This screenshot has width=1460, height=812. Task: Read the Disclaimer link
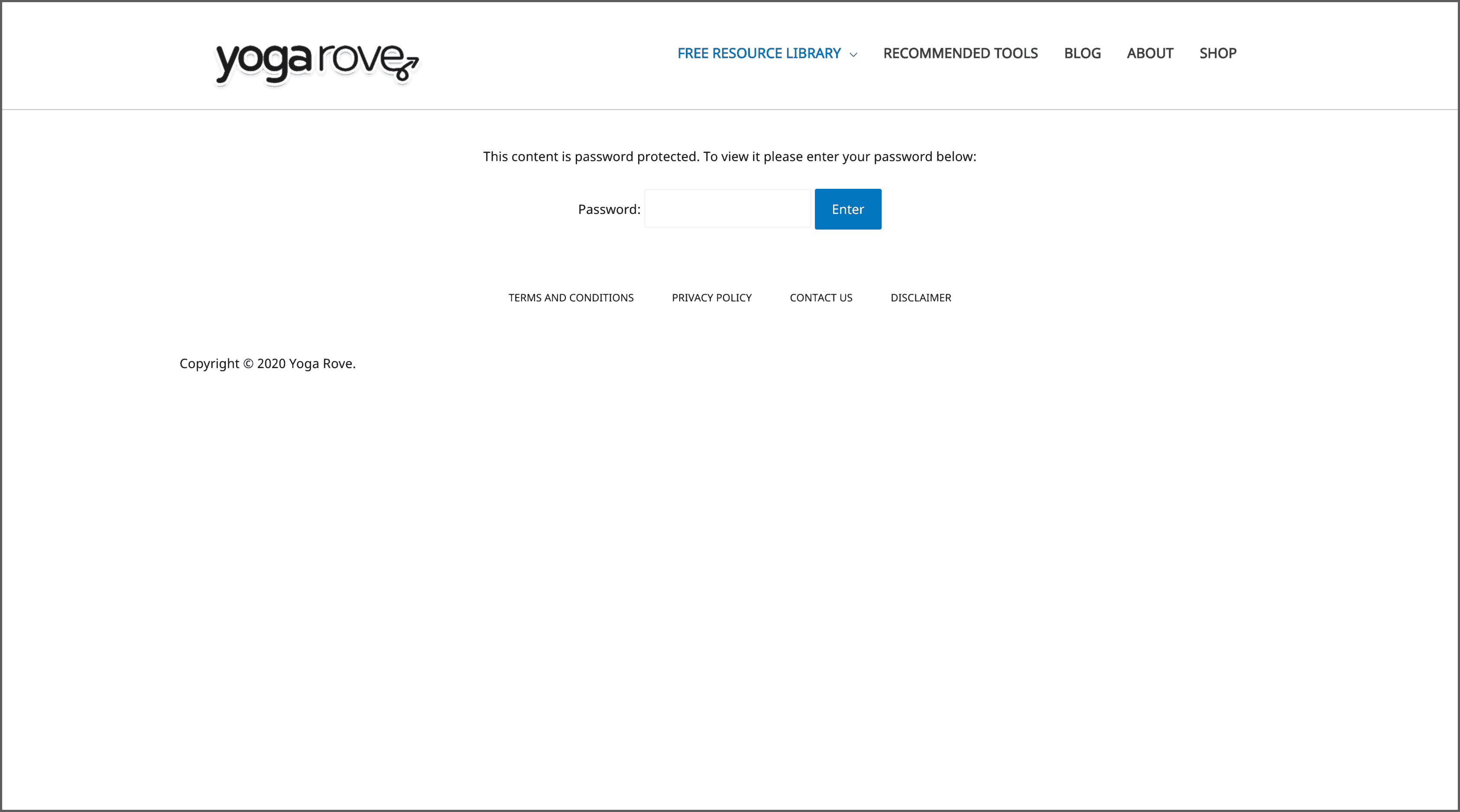point(921,298)
